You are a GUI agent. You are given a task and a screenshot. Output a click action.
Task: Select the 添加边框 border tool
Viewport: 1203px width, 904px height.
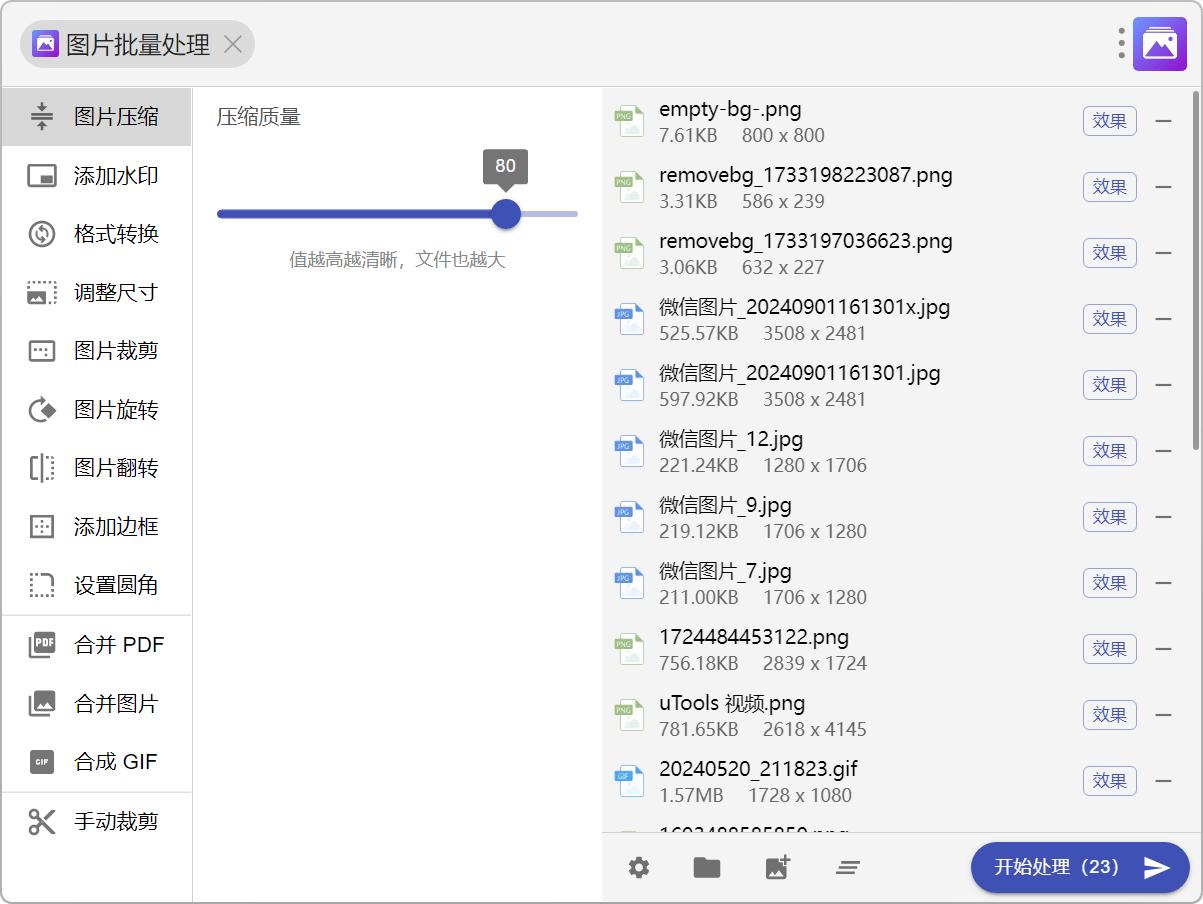[97, 527]
